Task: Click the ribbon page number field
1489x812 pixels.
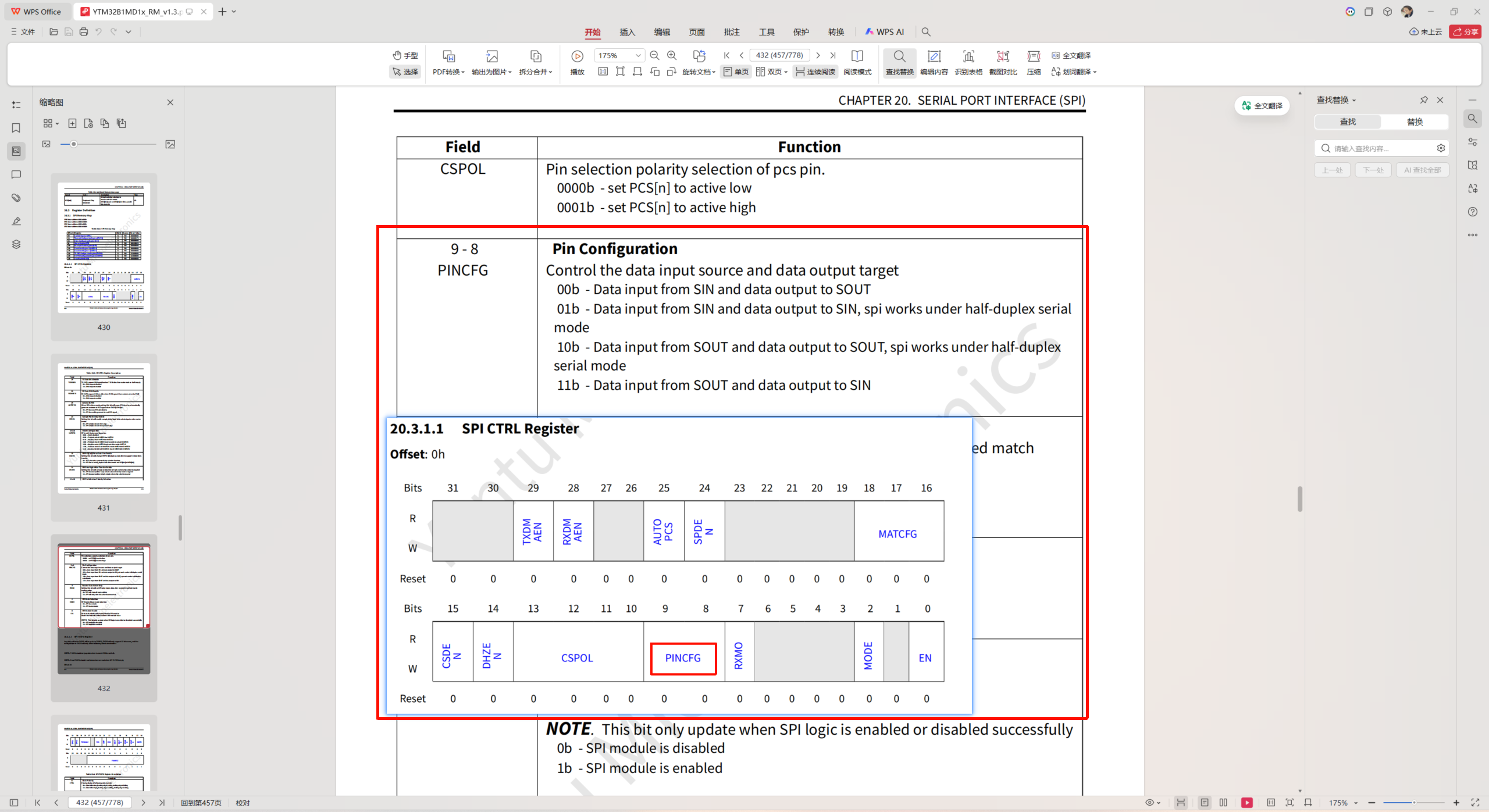Action: [779, 55]
